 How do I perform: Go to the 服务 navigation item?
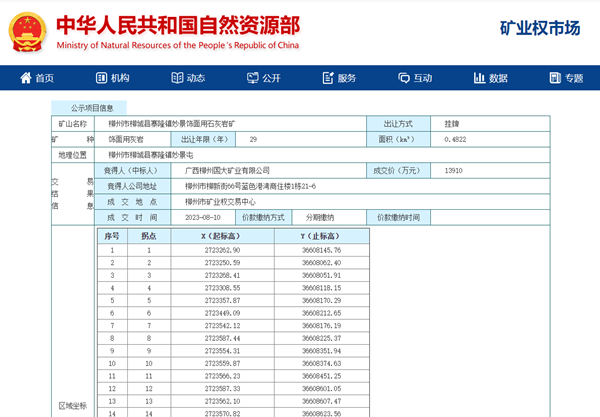pos(347,79)
